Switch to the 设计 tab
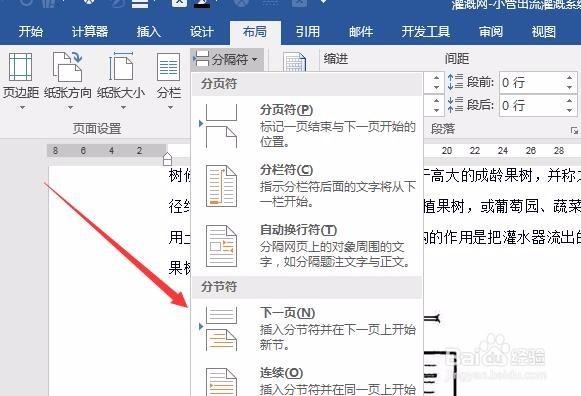This screenshot has width=581, height=396. point(202,31)
